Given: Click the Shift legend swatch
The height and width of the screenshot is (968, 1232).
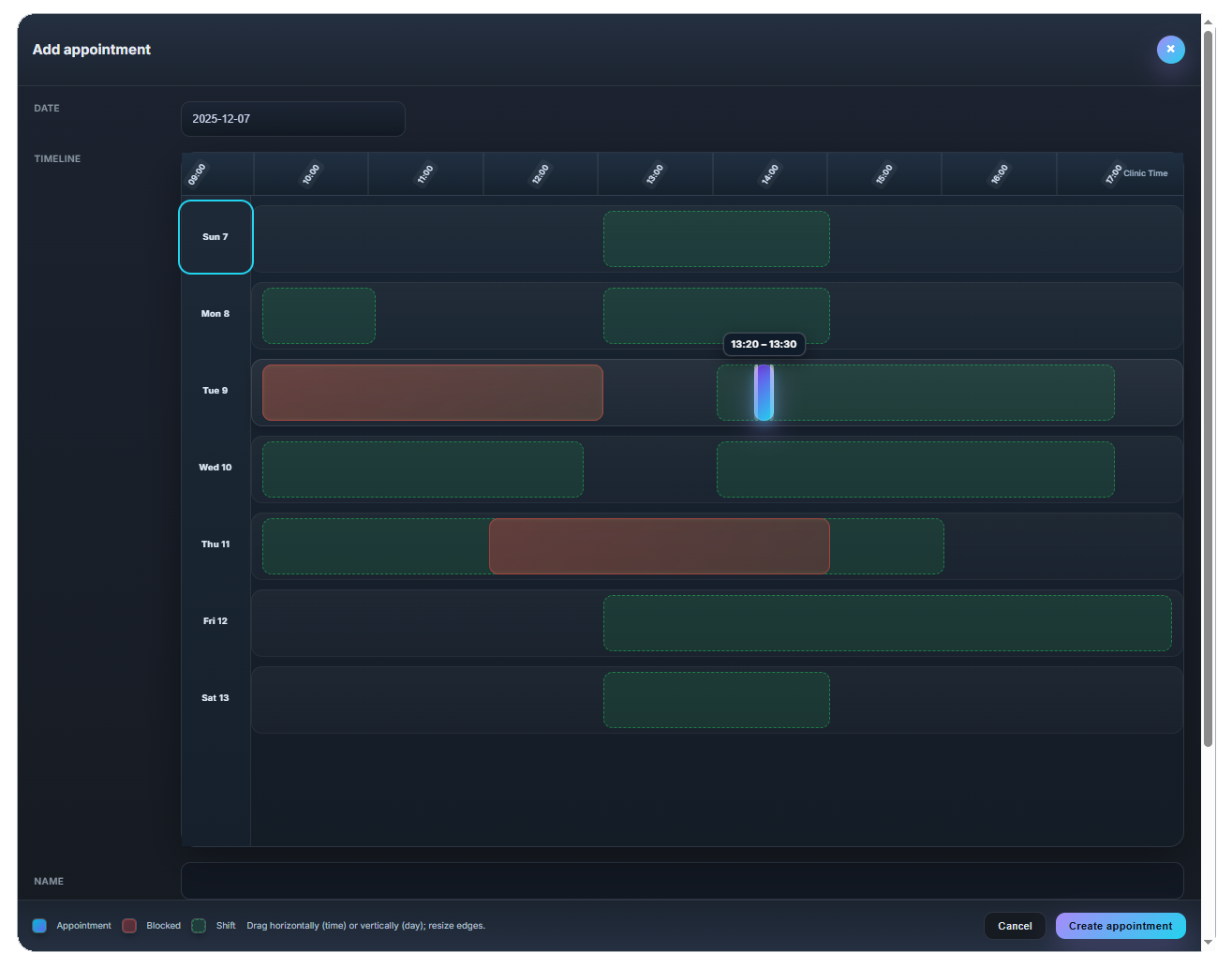Looking at the screenshot, I should [199, 926].
